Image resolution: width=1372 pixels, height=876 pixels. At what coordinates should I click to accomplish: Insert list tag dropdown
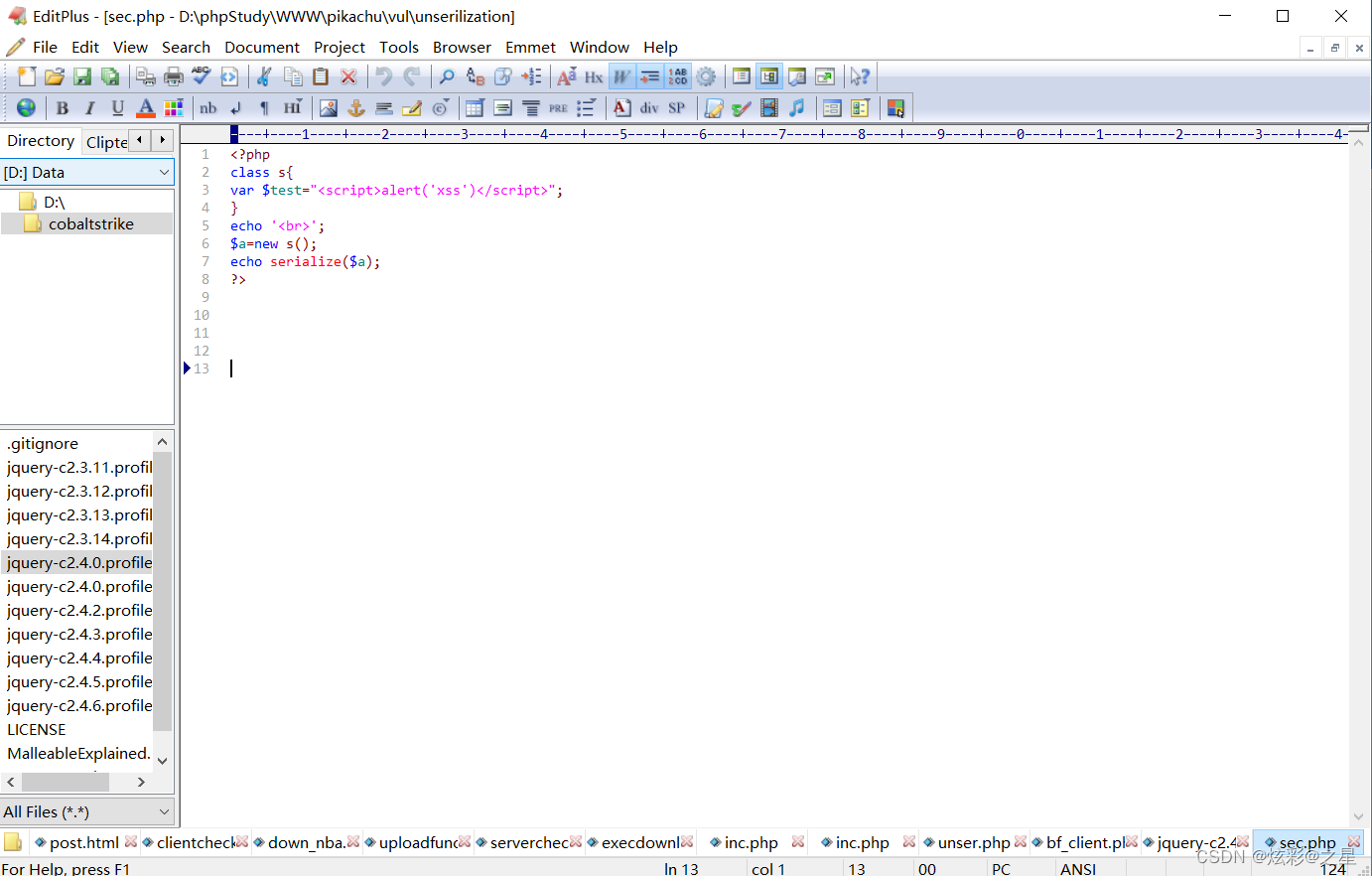coord(586,107)
